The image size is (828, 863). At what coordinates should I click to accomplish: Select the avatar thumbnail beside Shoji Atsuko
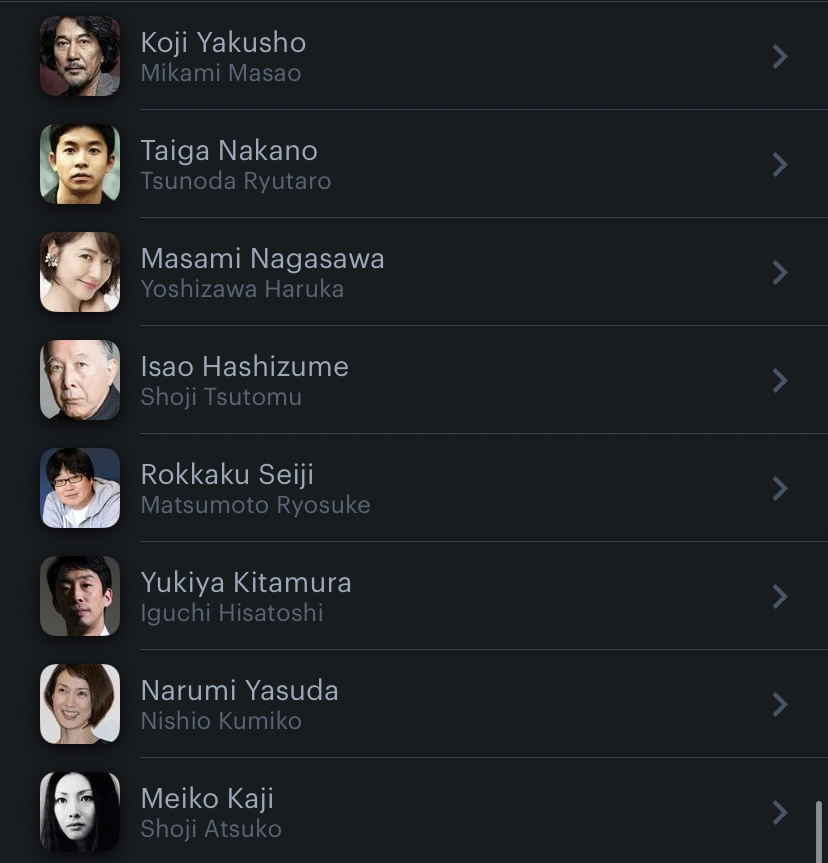tap(80, 812)
